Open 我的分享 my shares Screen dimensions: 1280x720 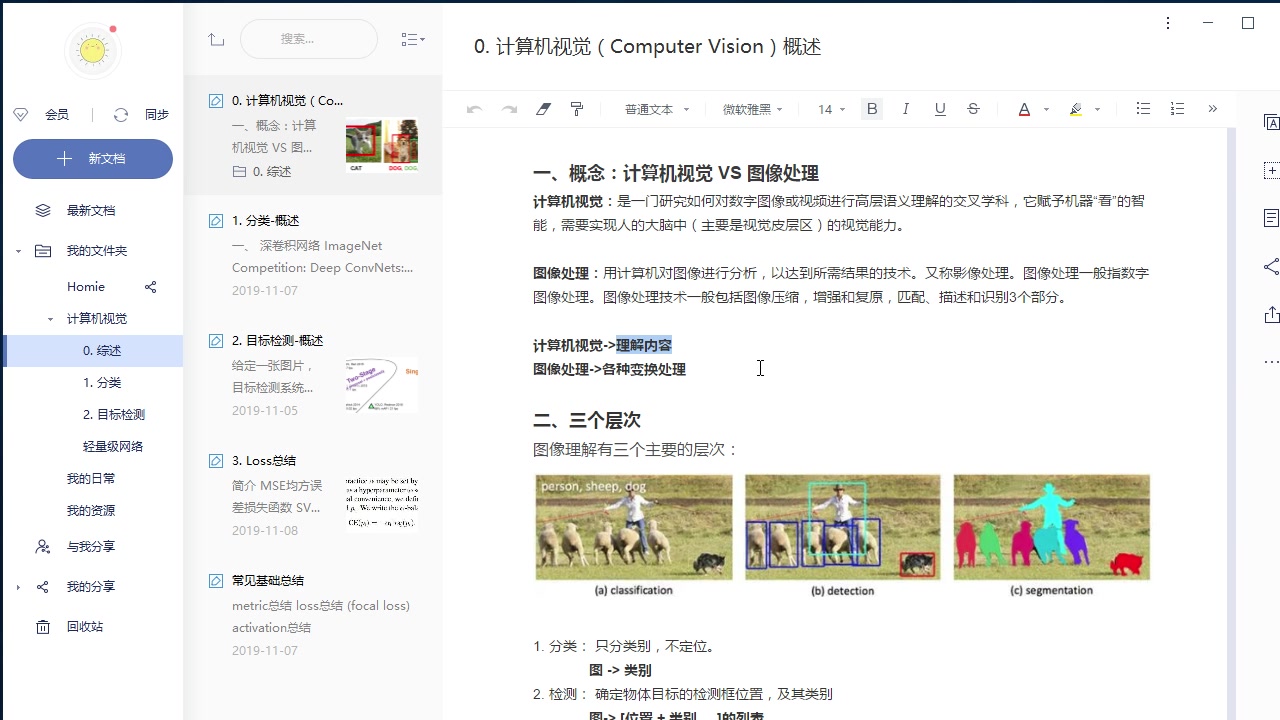[91, 587]
